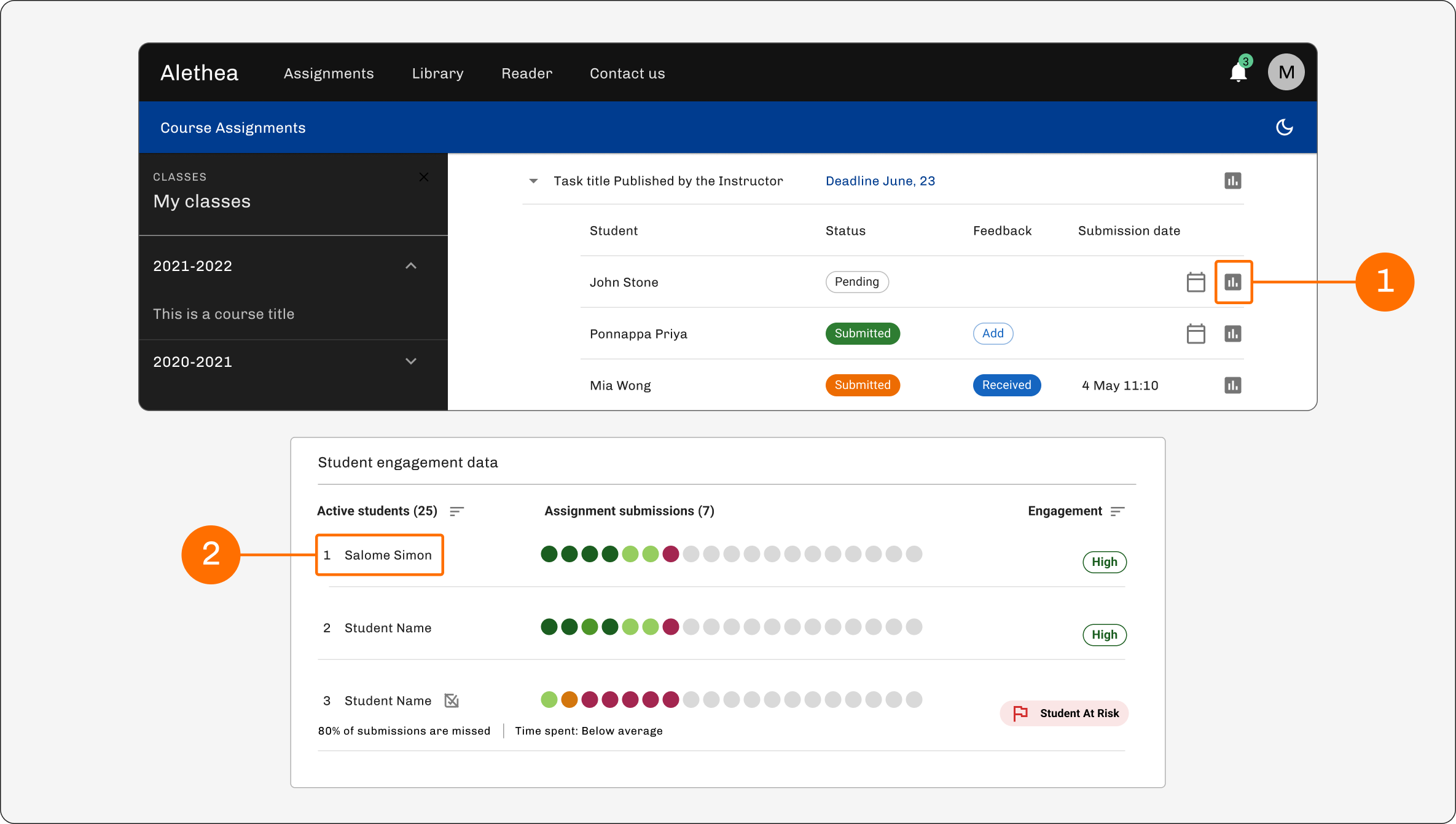Sort students by Engagement
This screenshot has width=1456, height=824.
pos(1118,511)
